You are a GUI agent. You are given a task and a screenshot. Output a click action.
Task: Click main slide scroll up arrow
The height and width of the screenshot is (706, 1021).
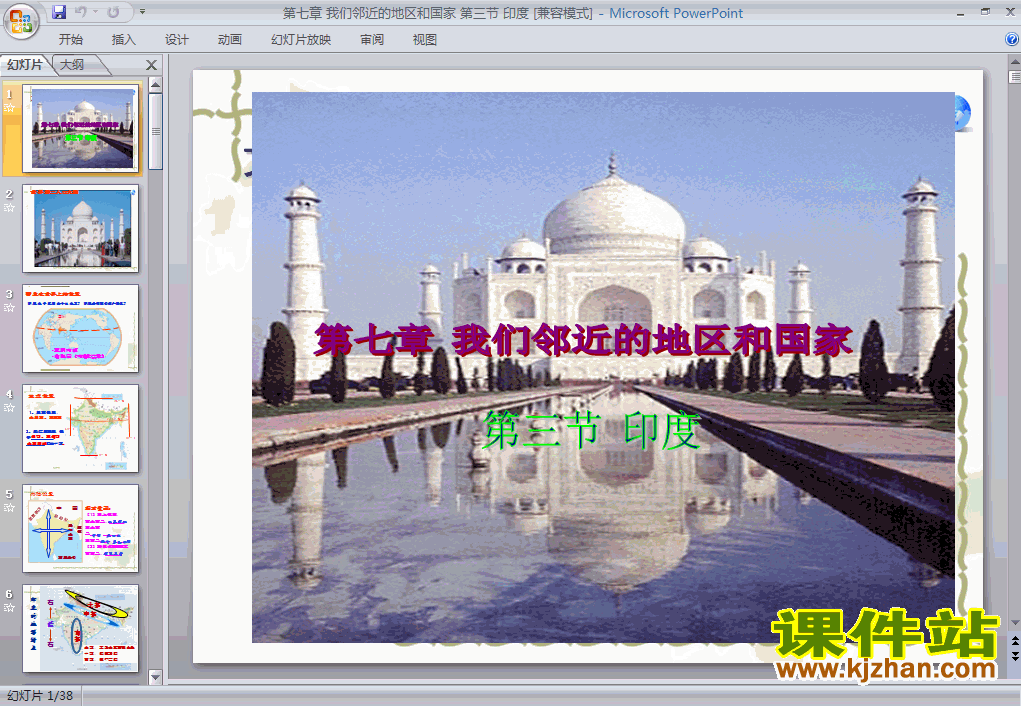tap(1014, 62)
